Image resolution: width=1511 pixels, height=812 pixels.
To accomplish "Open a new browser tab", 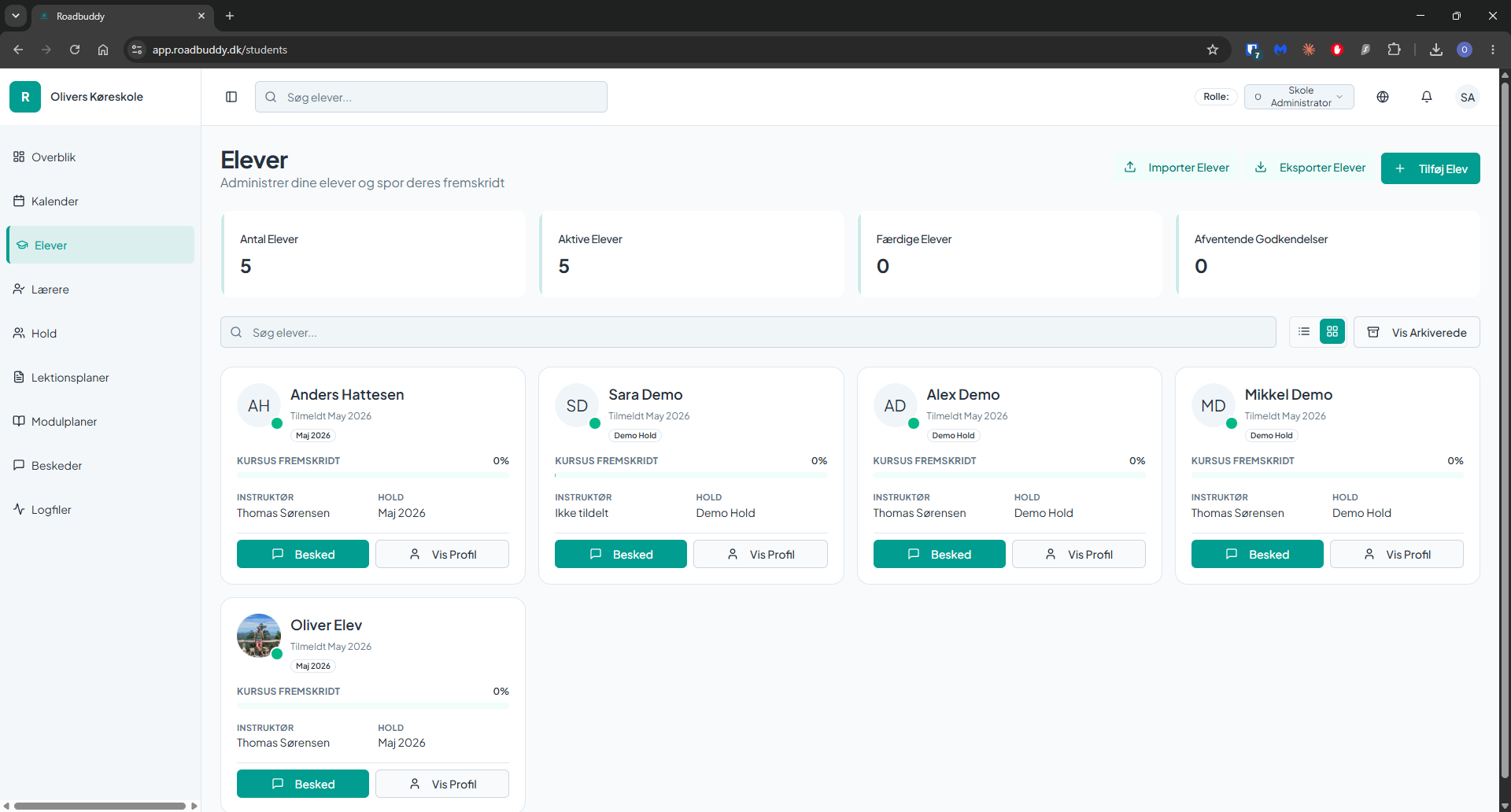I will point(230,16).
